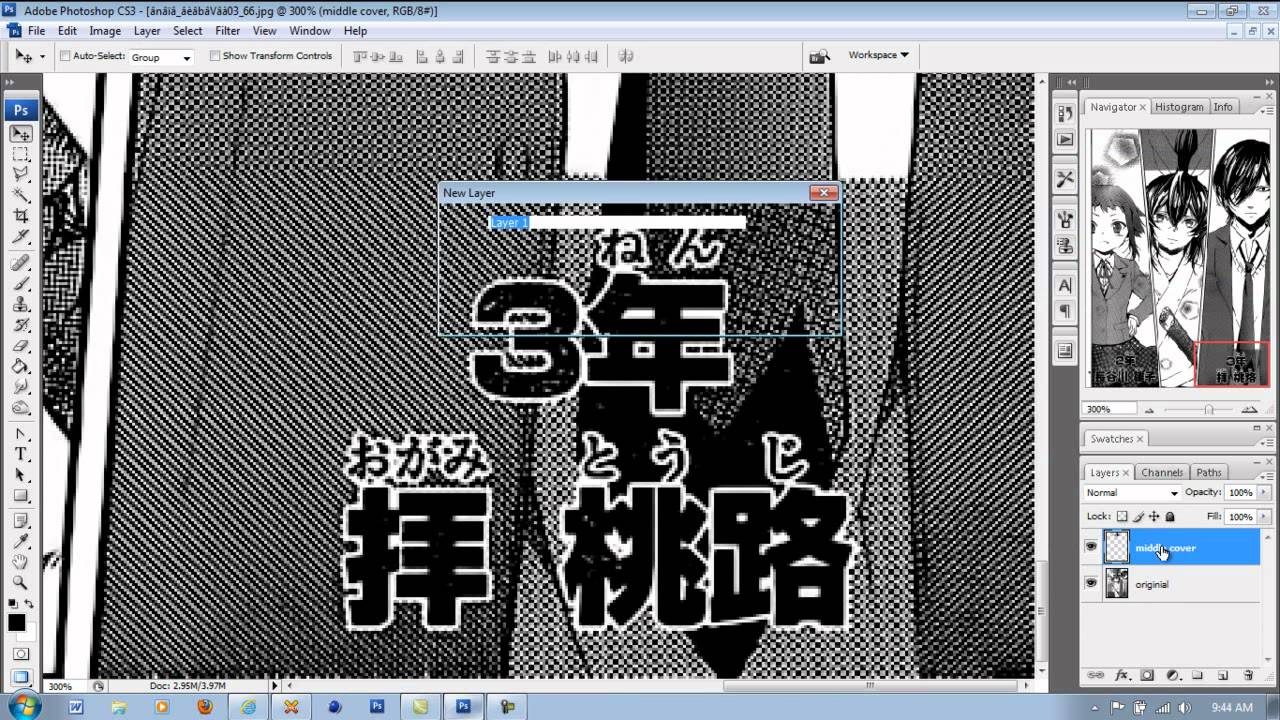Select the Zoom tool
This screenshot has width=1280, height=720.
tap(20, 582)
